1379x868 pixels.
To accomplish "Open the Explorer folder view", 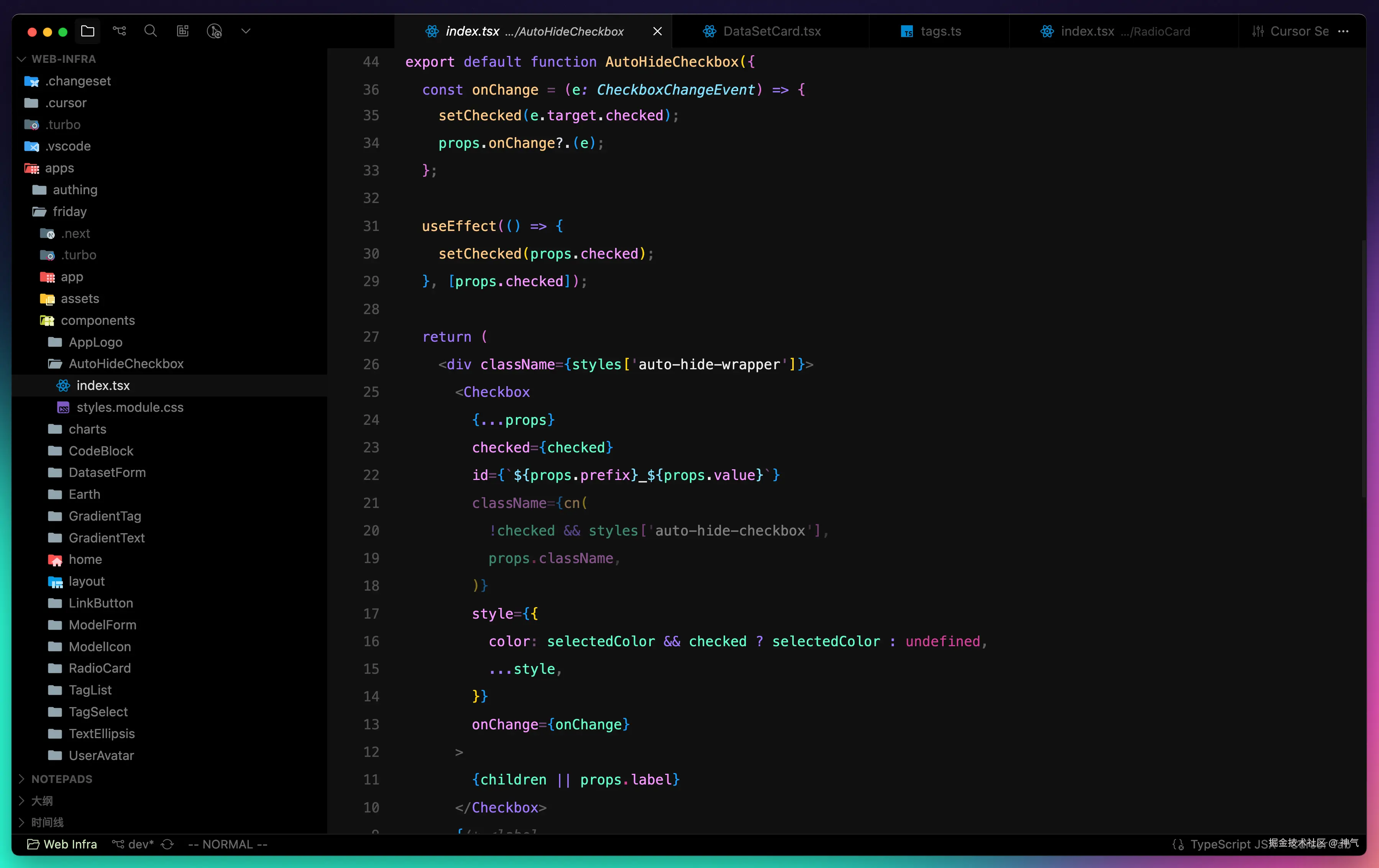I will 88,31.
